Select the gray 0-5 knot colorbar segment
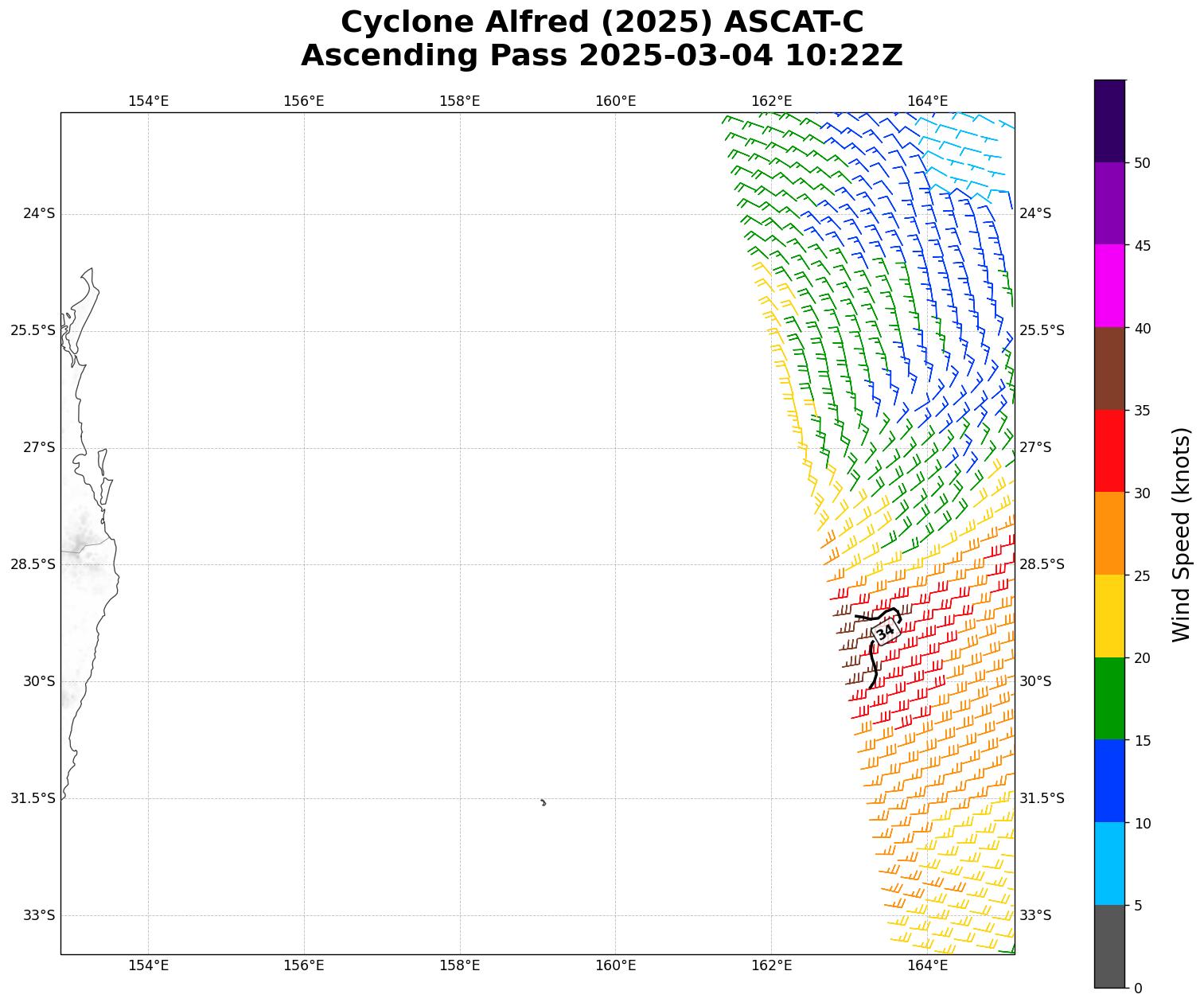The height and width of the screenshot is (1006, 1204). [x=1109, y=946]
